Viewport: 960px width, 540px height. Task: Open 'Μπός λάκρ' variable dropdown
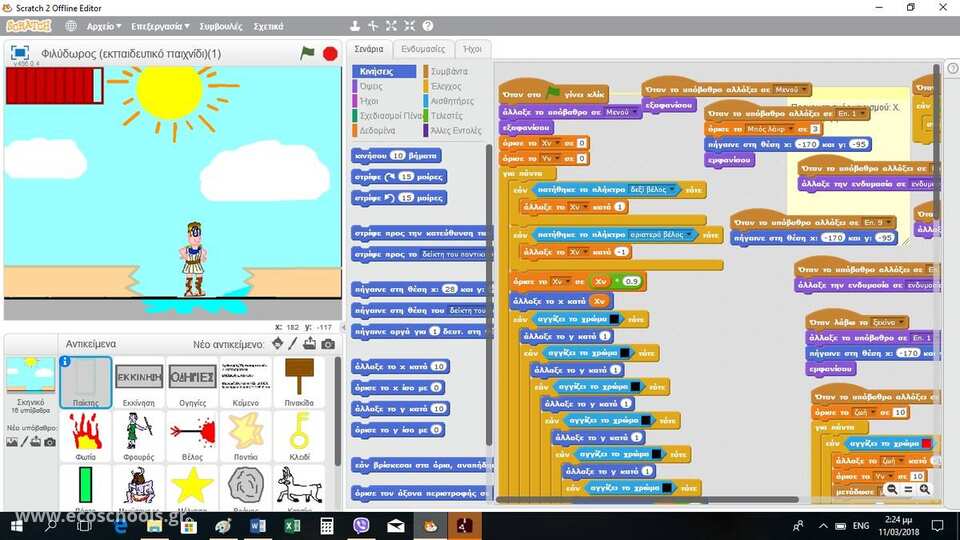769,129
